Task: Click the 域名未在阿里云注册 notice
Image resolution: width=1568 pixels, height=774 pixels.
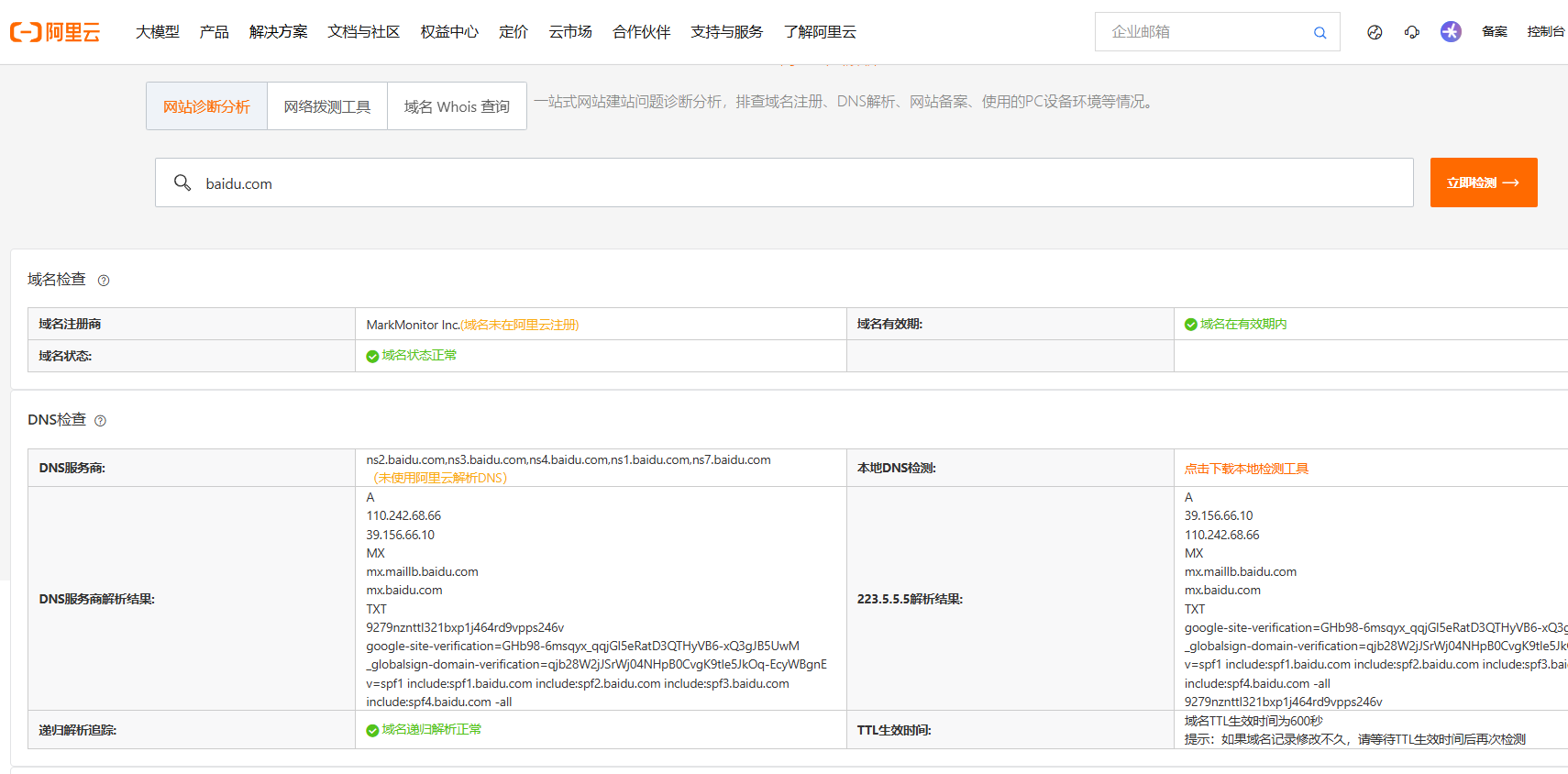Action: pos(520,325)
